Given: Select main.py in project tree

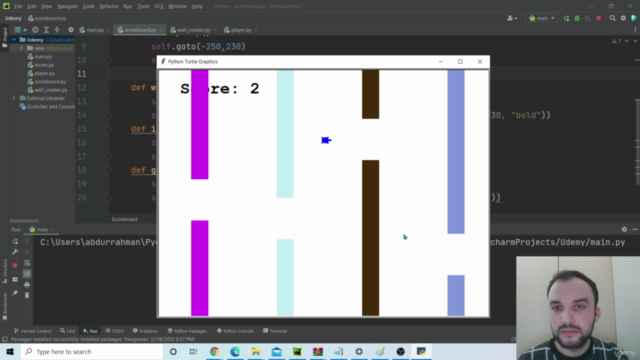Looking at the screenshot, I should [40, 57].
